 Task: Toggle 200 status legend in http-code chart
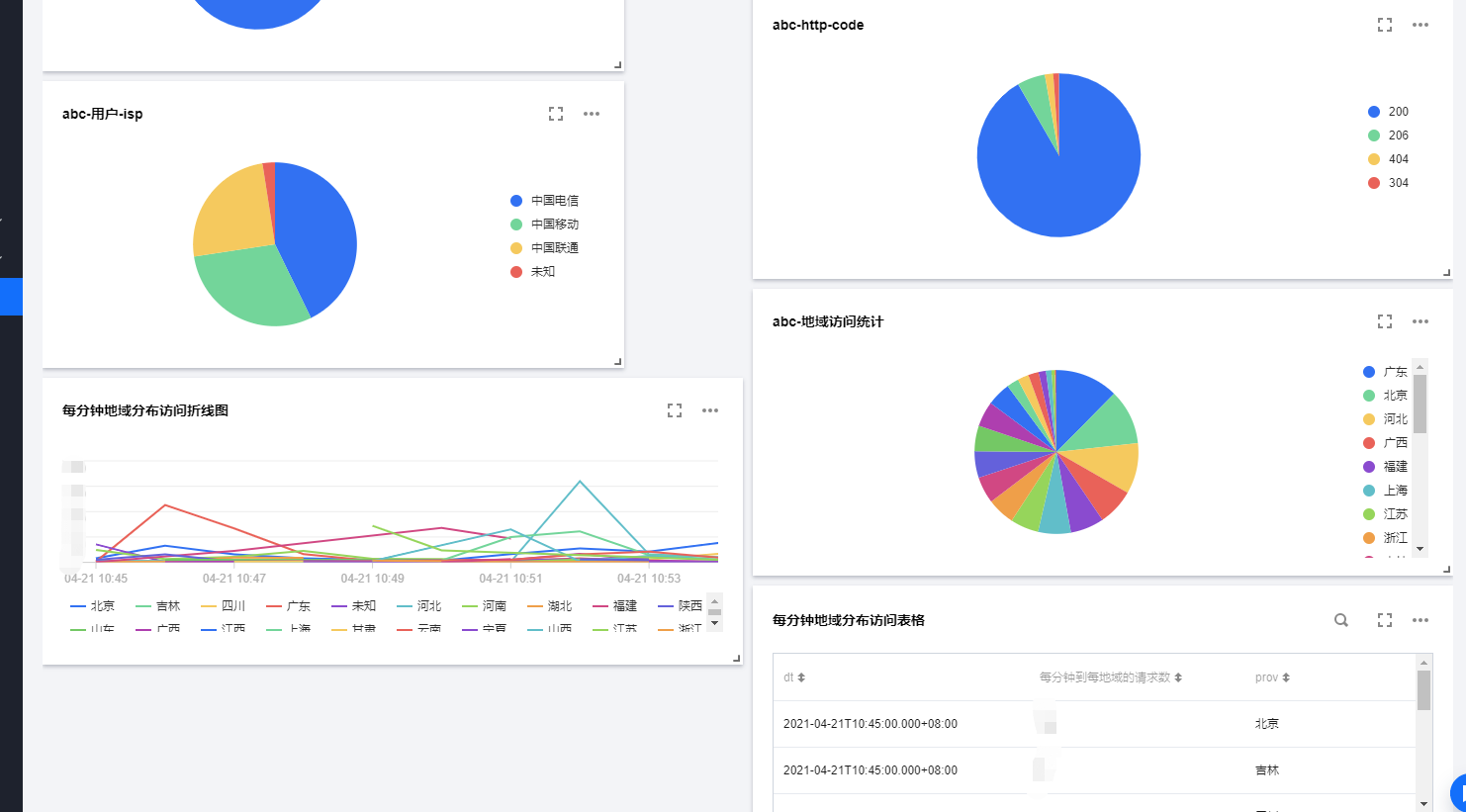click(1389, 112)
